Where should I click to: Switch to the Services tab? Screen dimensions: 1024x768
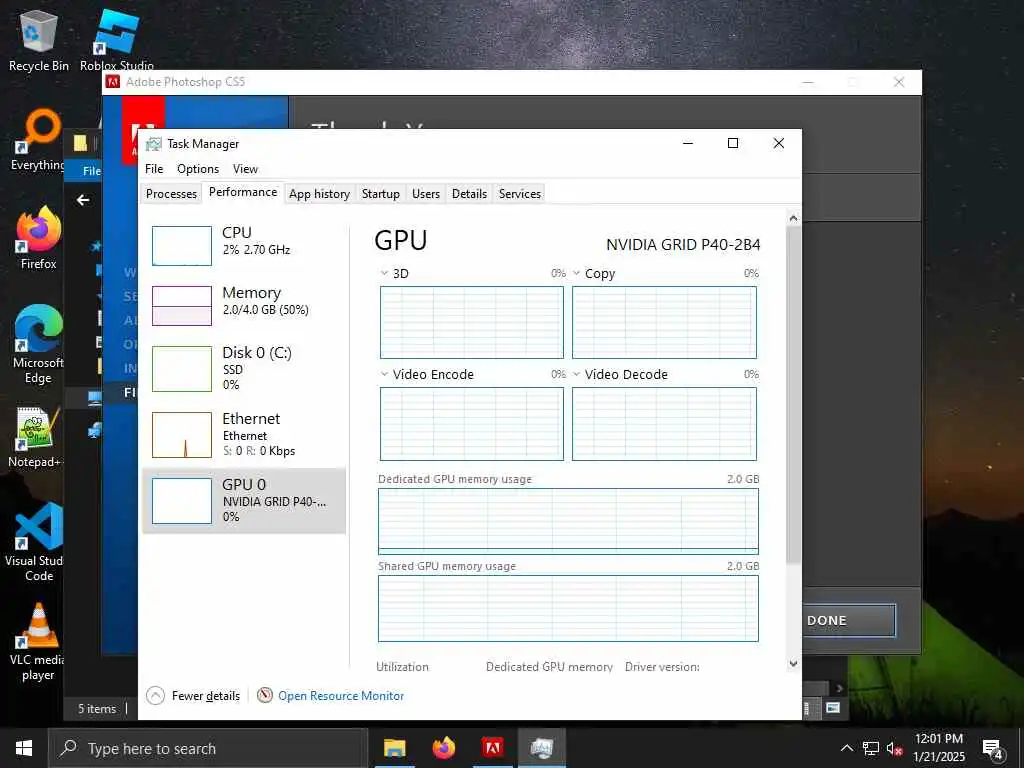point(520,193)
